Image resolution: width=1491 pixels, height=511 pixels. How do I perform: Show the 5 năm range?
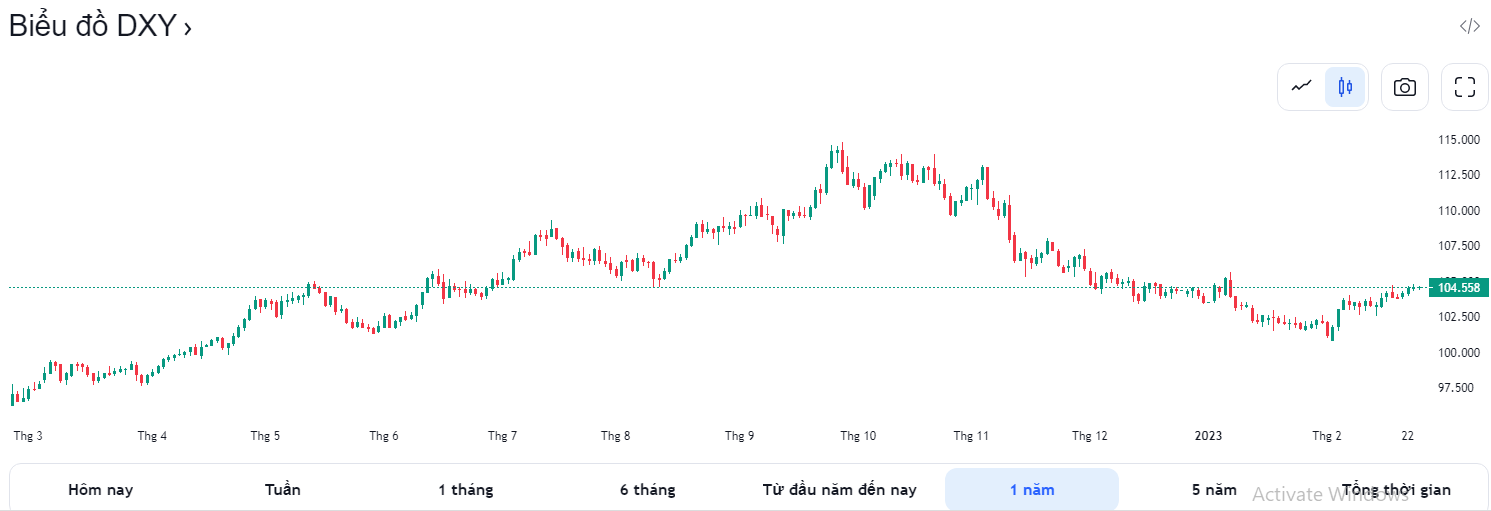pyautogui.click(x=1214, y=490)
